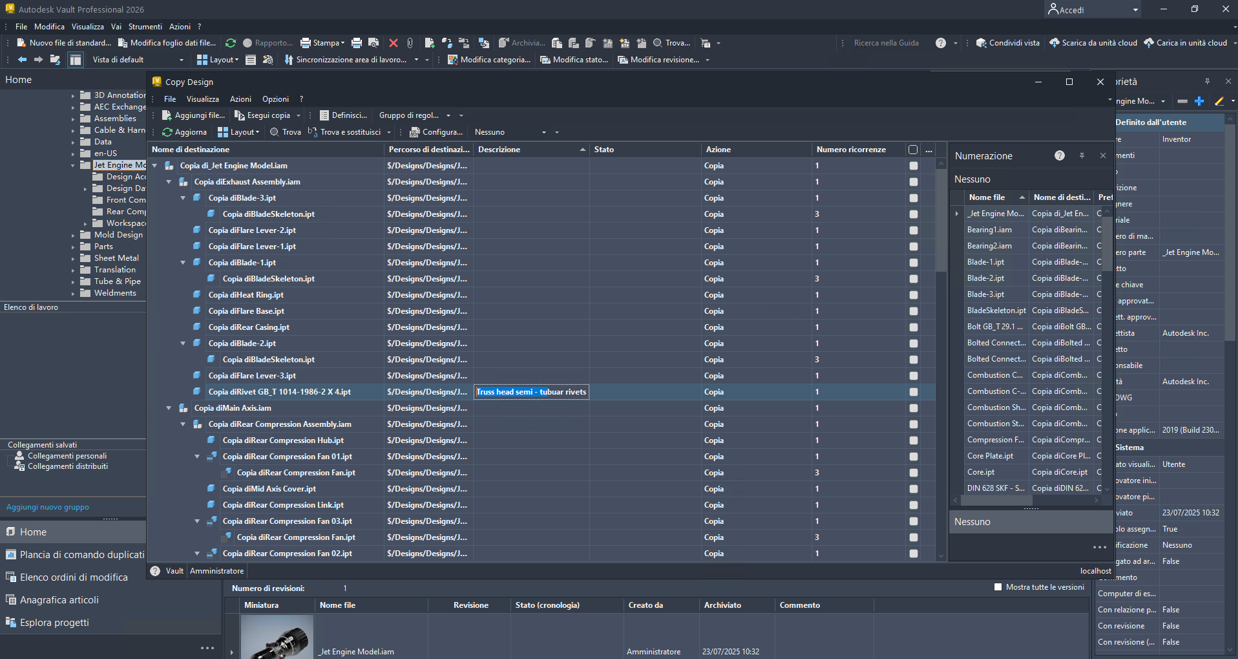Open the Configura settings tool
Screen dimensions: 1238x659
436,132
